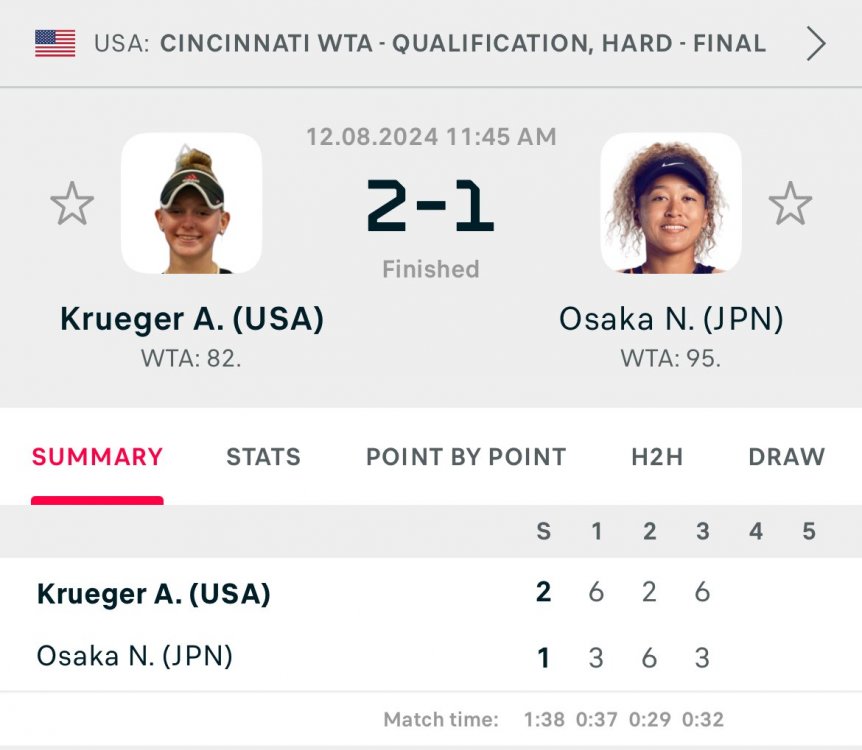Screen dimensions: 862x750
Task: View the H2H tab
Action: 657,457
